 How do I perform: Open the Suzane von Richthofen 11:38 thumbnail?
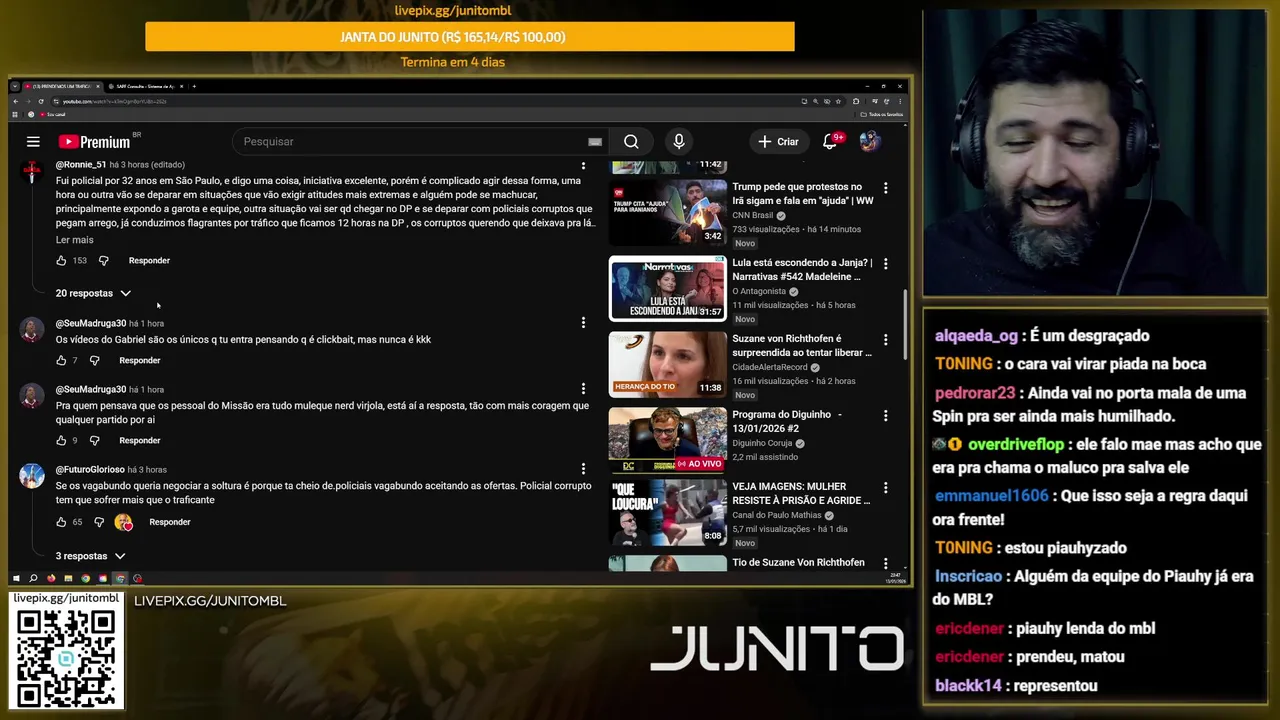tap(668, 364)
